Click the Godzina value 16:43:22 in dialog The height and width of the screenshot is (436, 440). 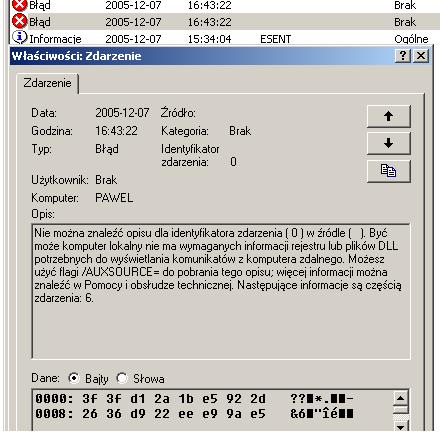[116, 131]
